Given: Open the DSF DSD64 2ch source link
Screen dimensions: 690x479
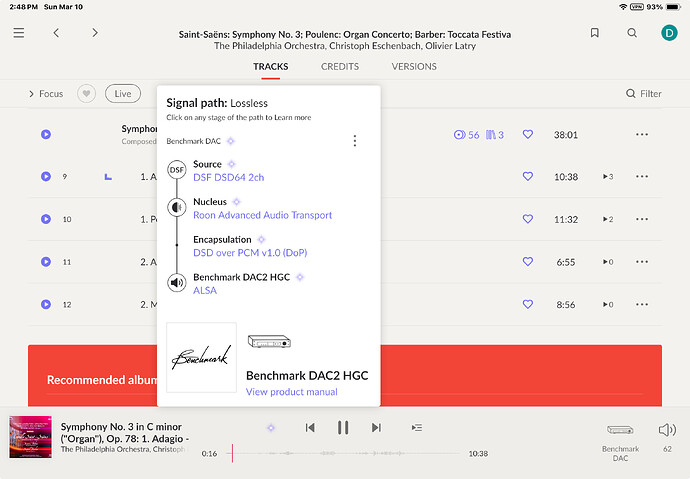Looking at the screenshot, I should [228, 177].
